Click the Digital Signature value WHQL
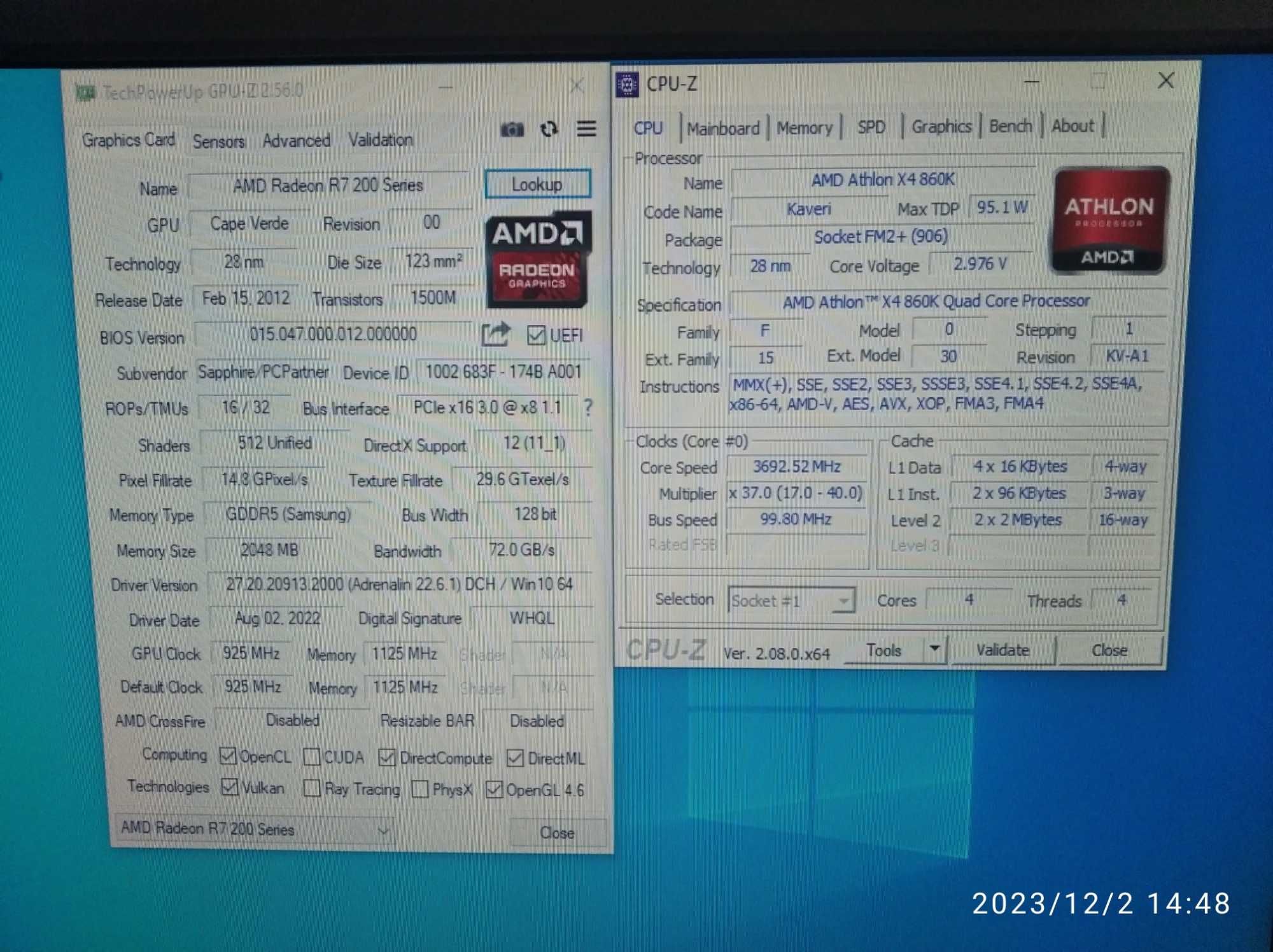This screenshot has width=1273, height=952. pyautogui.click(x=532, y=618)
